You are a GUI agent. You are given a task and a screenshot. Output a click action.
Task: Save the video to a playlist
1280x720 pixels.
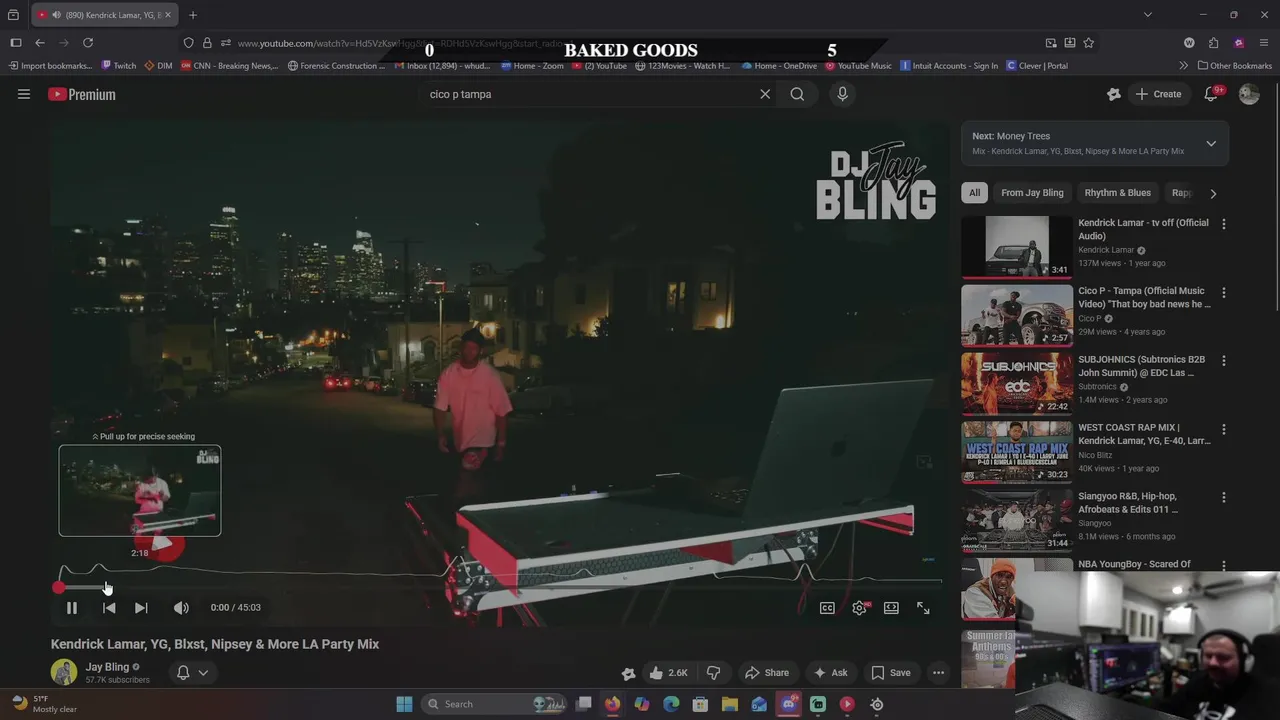(x=890, y=673)
